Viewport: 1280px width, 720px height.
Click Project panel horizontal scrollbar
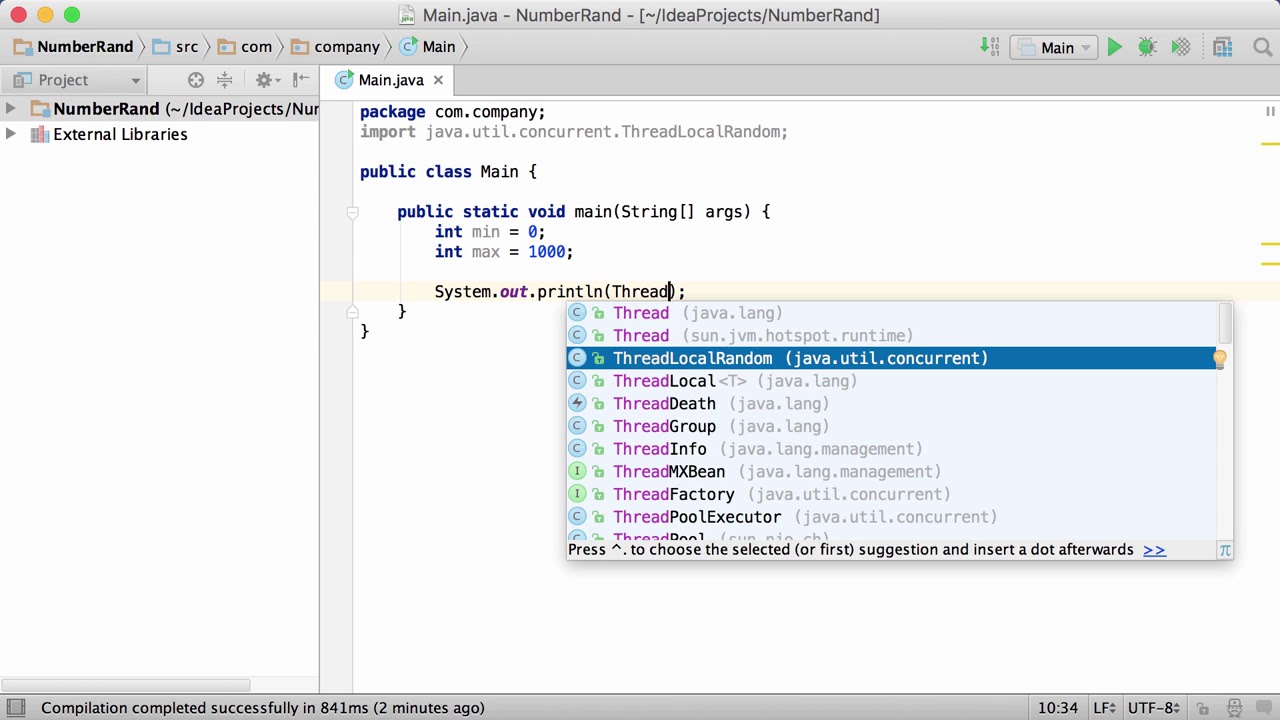[x=125, y=686]
